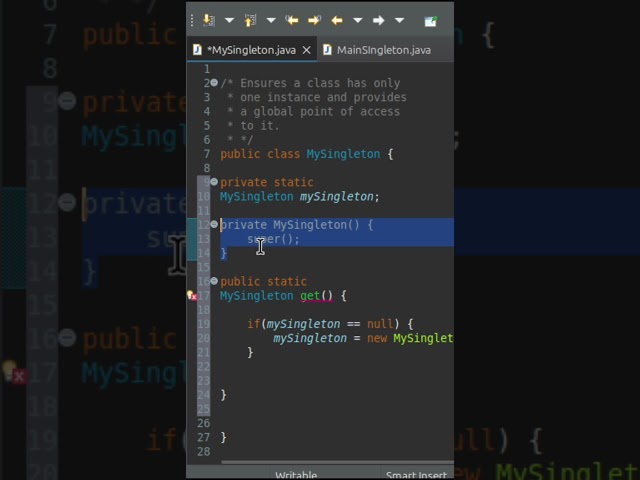Open the Previous Annotation dropdown arrow
Viewport: 640px width, 480px height.
click(271, 20)
